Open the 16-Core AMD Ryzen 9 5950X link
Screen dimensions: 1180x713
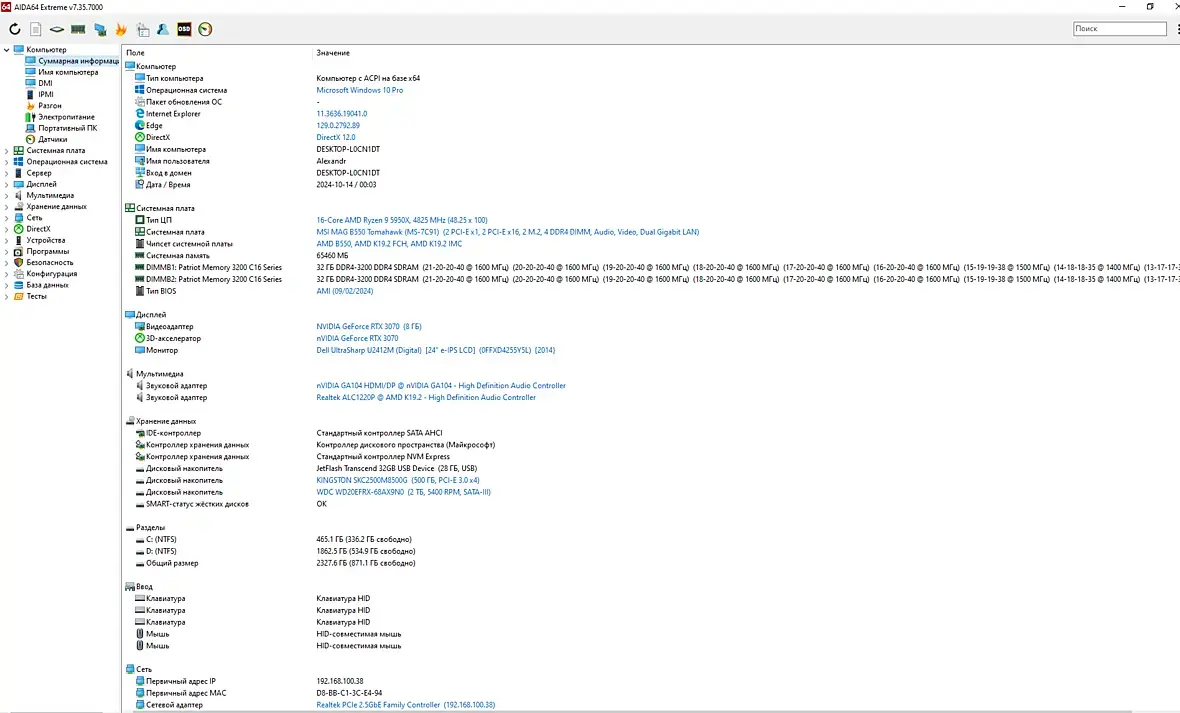point(402,220)
